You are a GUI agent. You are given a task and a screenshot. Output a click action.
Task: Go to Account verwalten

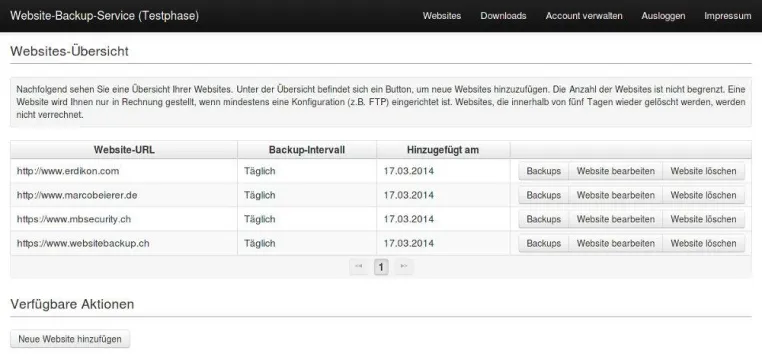584,16
